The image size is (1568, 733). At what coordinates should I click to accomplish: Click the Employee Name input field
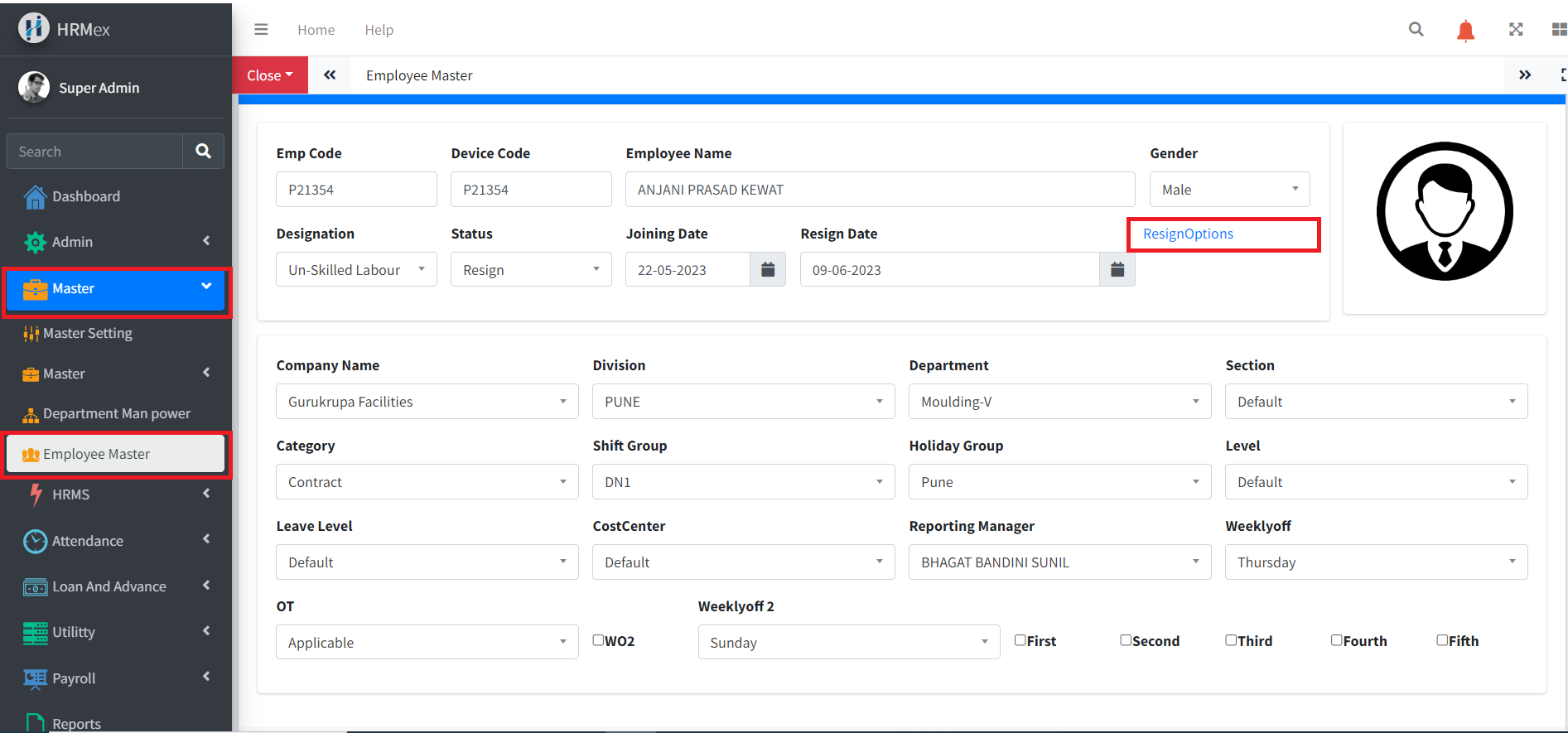pos(880,190)
